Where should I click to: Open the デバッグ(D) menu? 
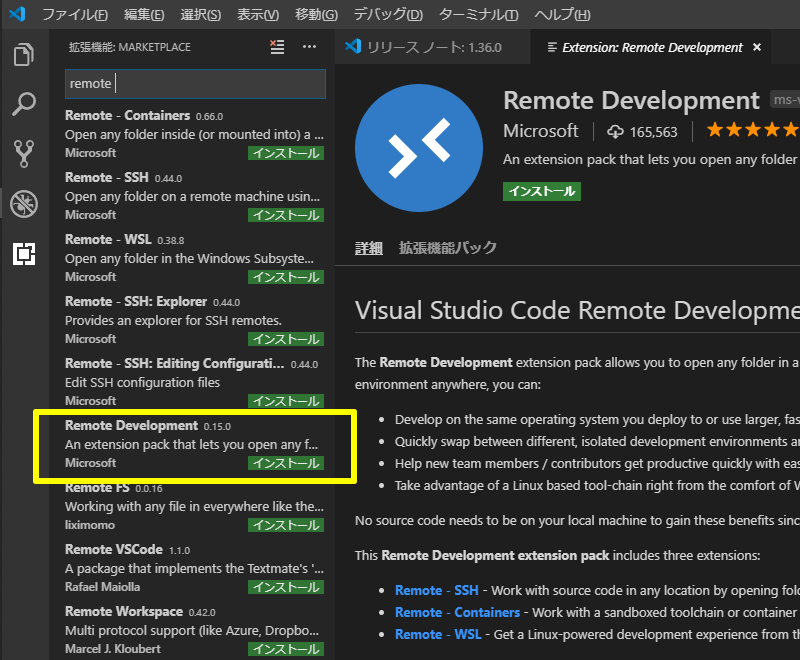click(388, 14)
